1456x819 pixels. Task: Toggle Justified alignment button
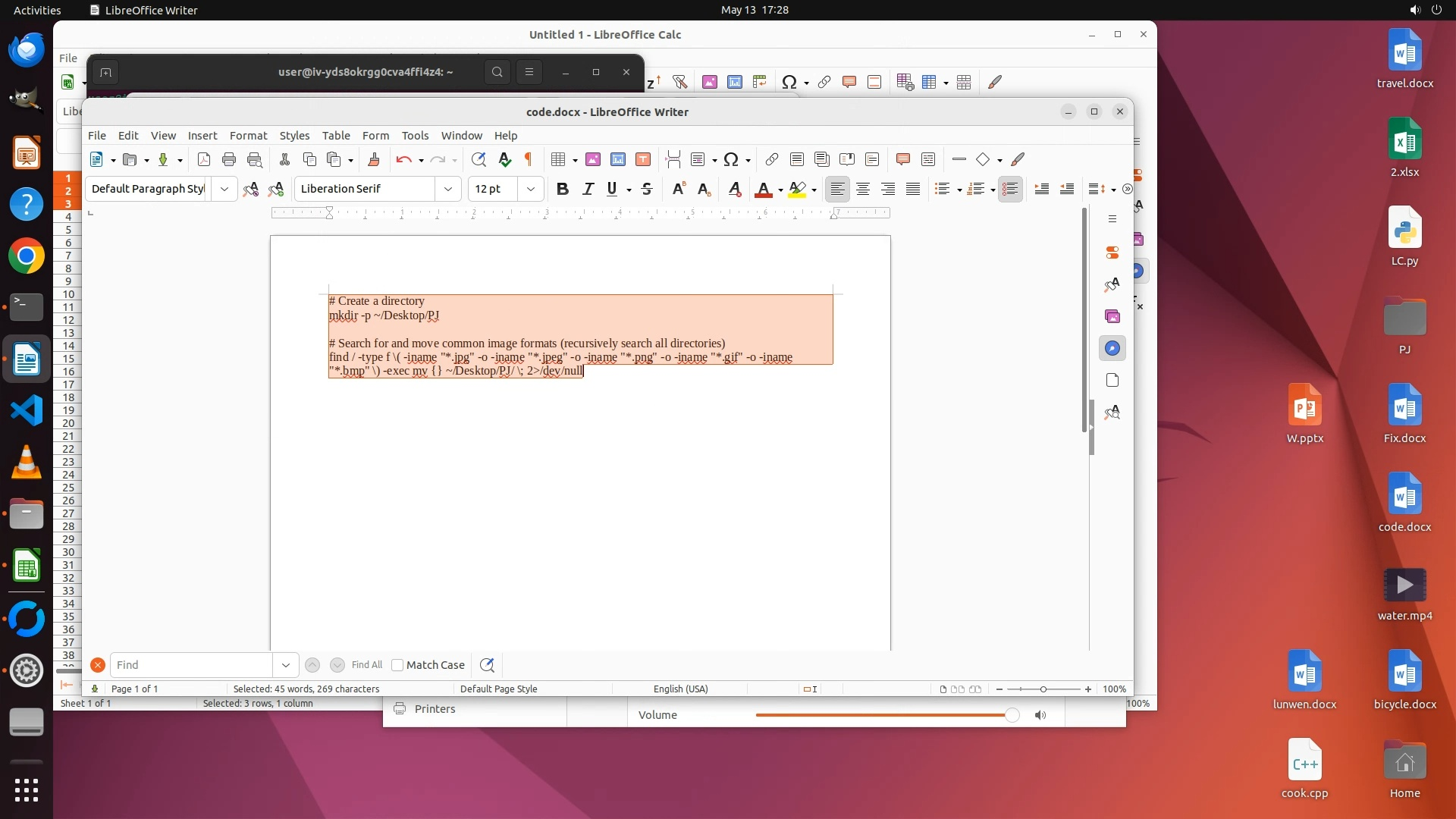point(913,189)
